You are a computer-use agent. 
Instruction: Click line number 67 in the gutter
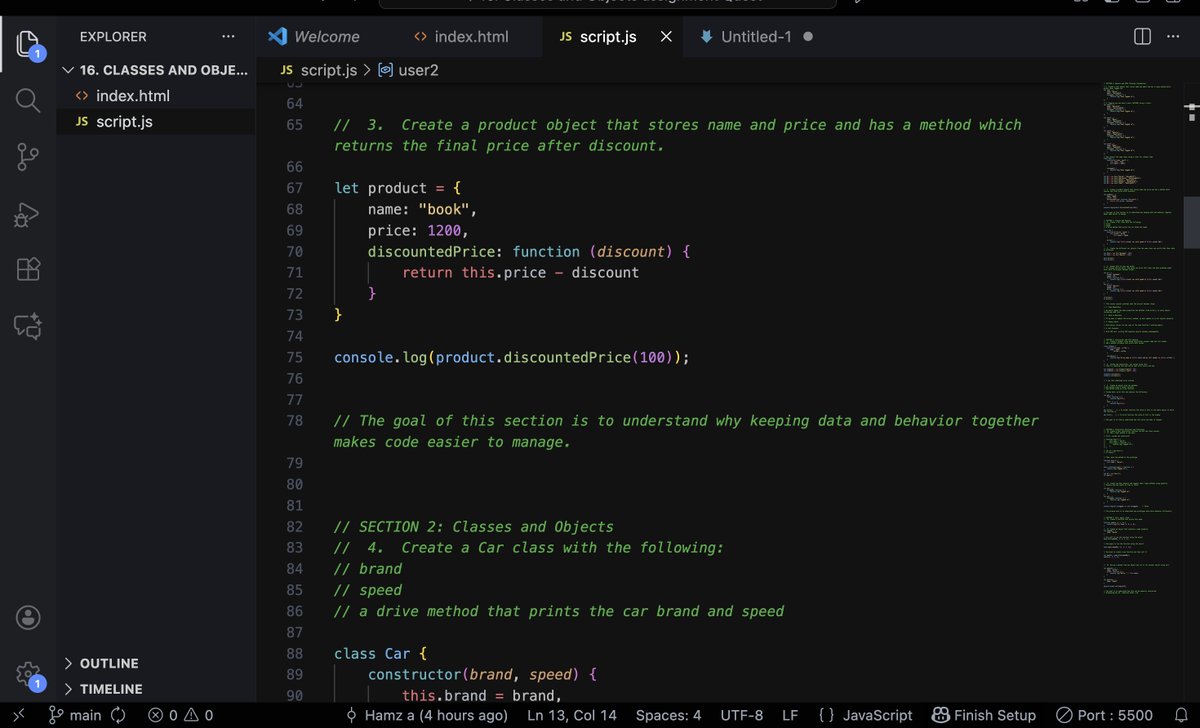coord(294,188)
